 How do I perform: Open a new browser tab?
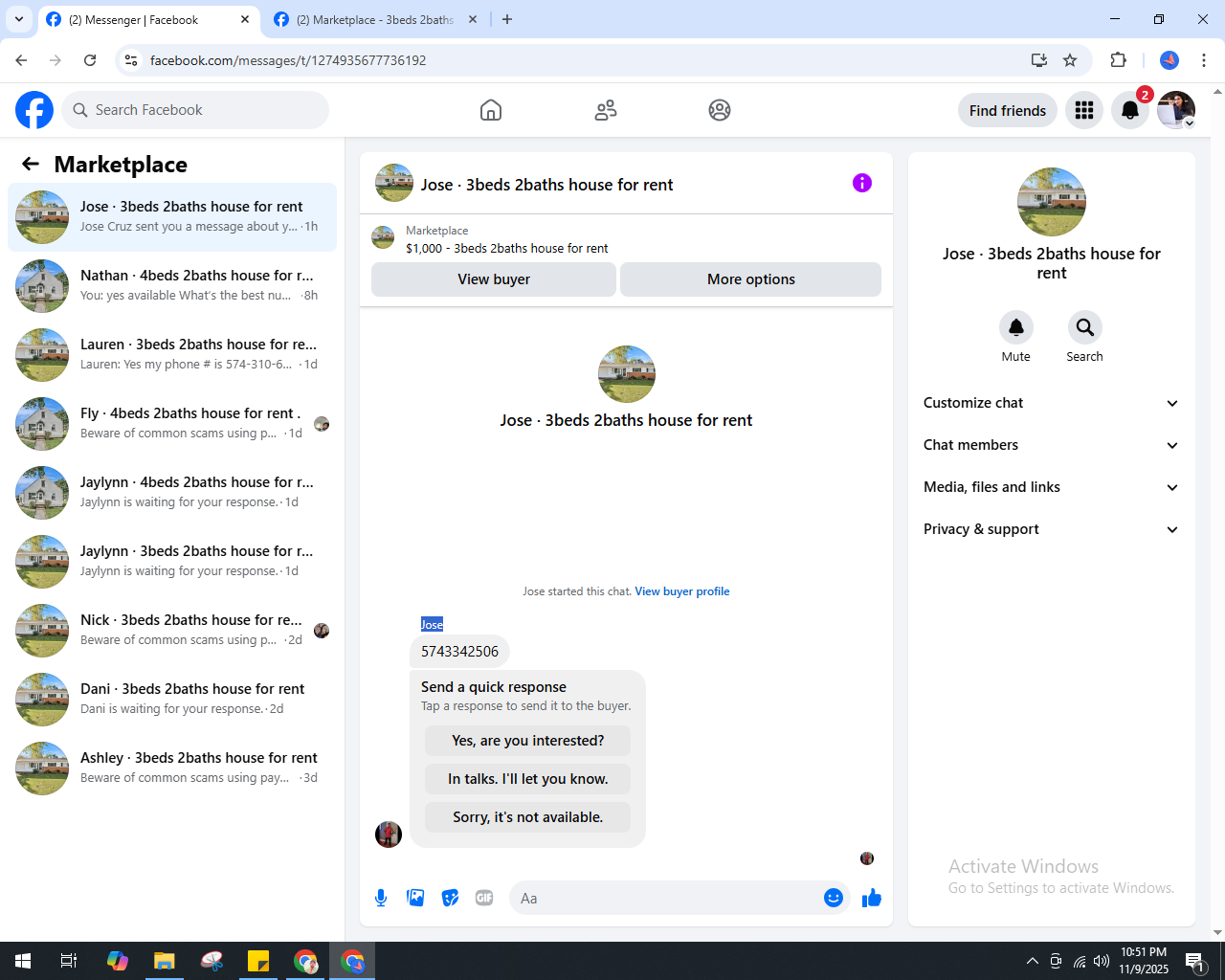[507, 19]
